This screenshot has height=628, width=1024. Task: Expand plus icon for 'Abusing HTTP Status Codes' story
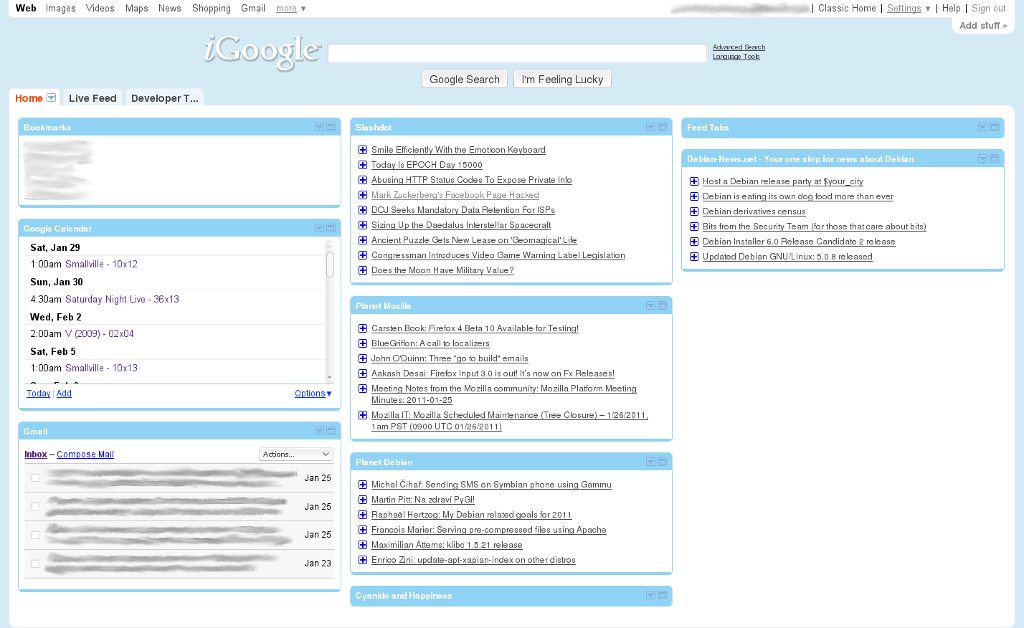[x=362, y=180]
